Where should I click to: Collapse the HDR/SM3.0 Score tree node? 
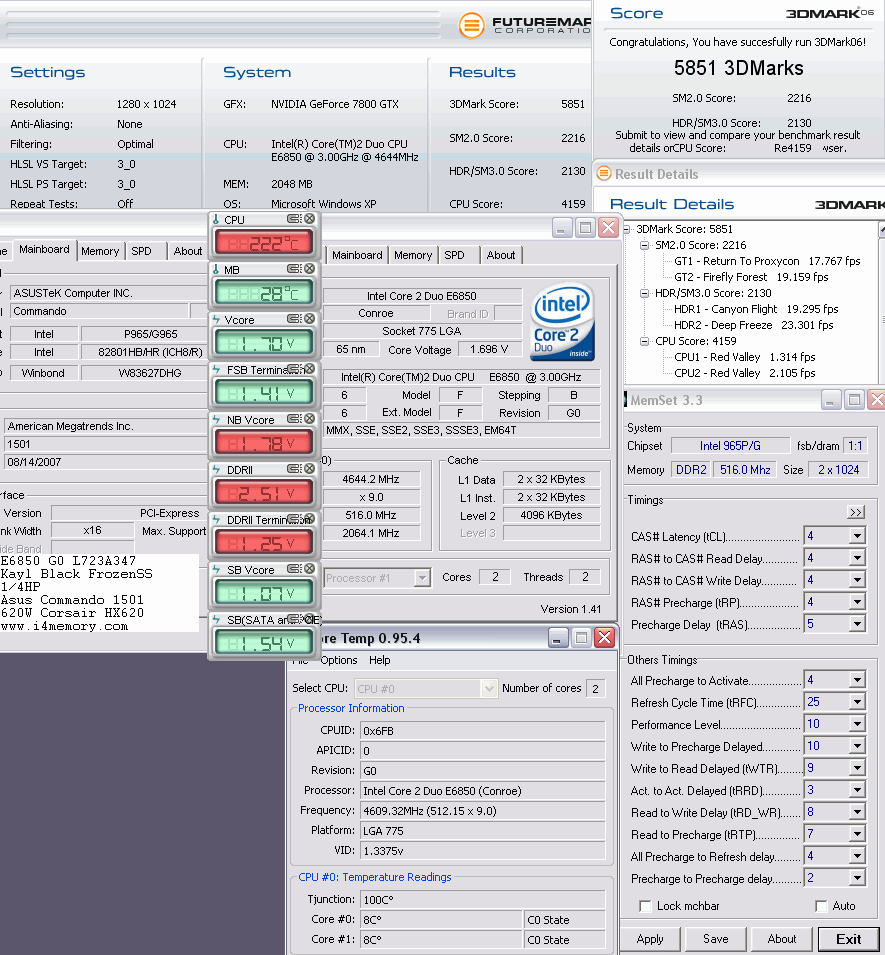click(x=644, y=294)
